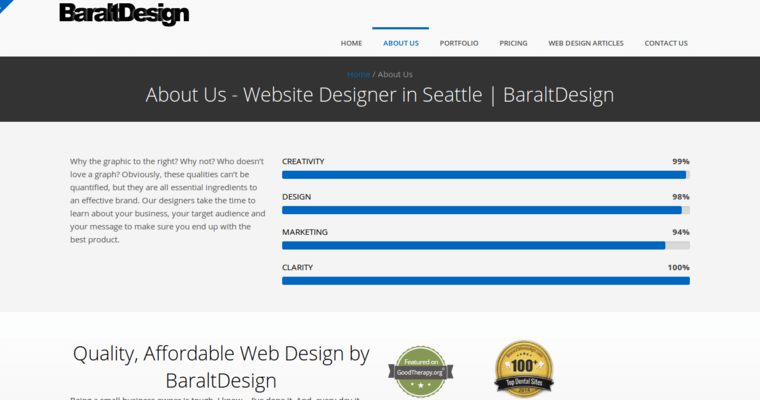This screenshot has width=760, height=400.
Task: Select the About Us navigation tab
Action: pos(400,43)
